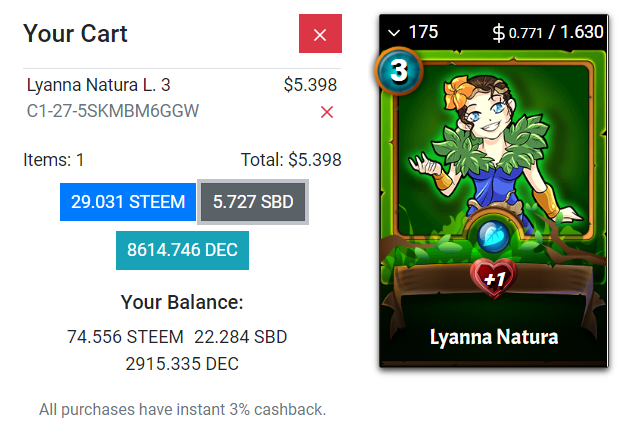Close the cart with the red X button

pyautogui.click(x=320, y=34)
